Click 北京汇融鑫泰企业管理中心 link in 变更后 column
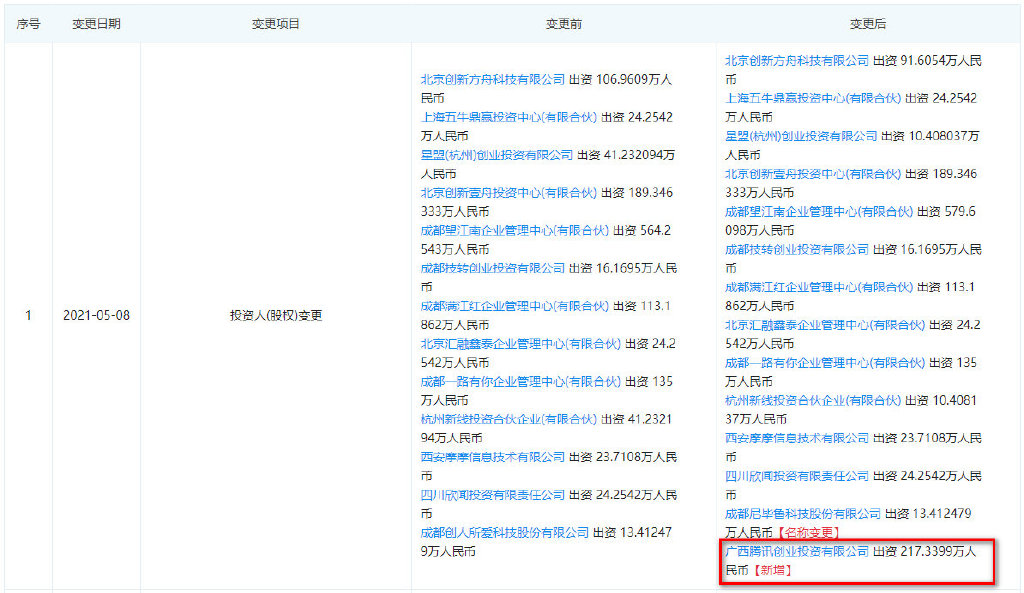 coord(825,325)
